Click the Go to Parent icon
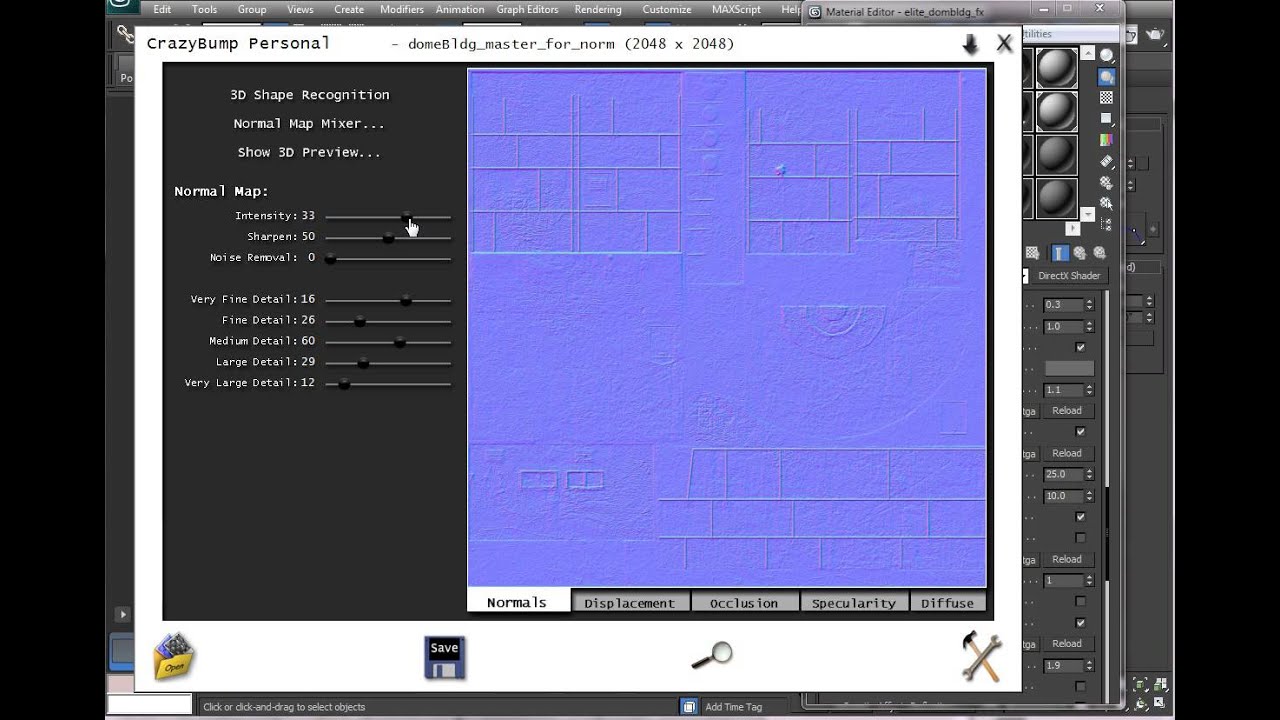 (x=1081, y=253)
